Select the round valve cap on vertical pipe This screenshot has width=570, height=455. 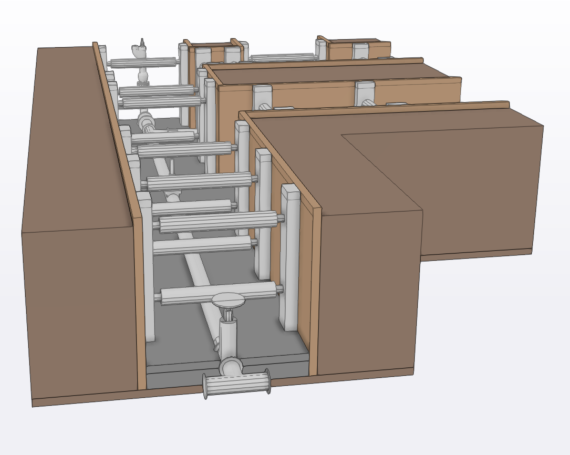tap(228, 301)
